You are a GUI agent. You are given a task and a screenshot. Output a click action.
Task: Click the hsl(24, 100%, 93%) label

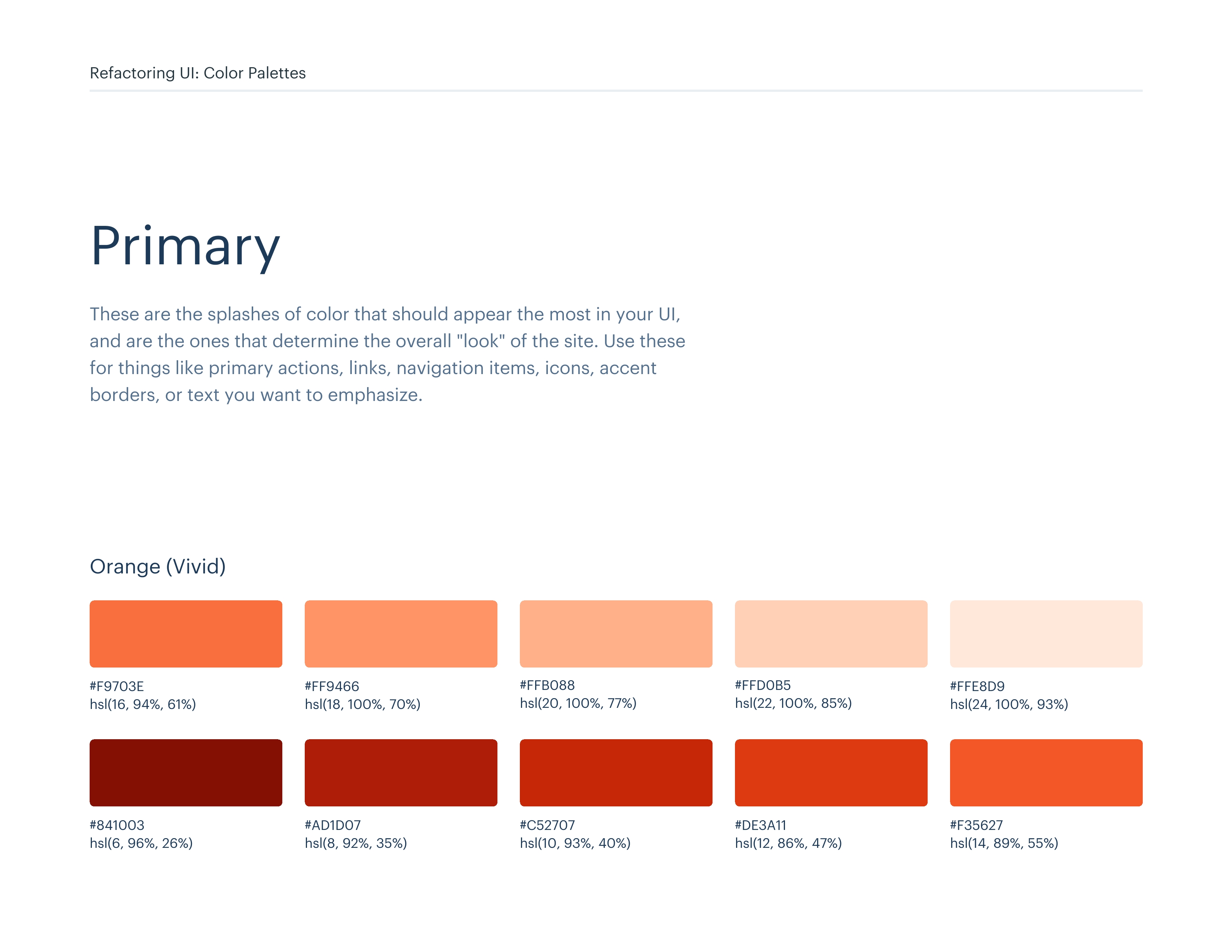1009,704
